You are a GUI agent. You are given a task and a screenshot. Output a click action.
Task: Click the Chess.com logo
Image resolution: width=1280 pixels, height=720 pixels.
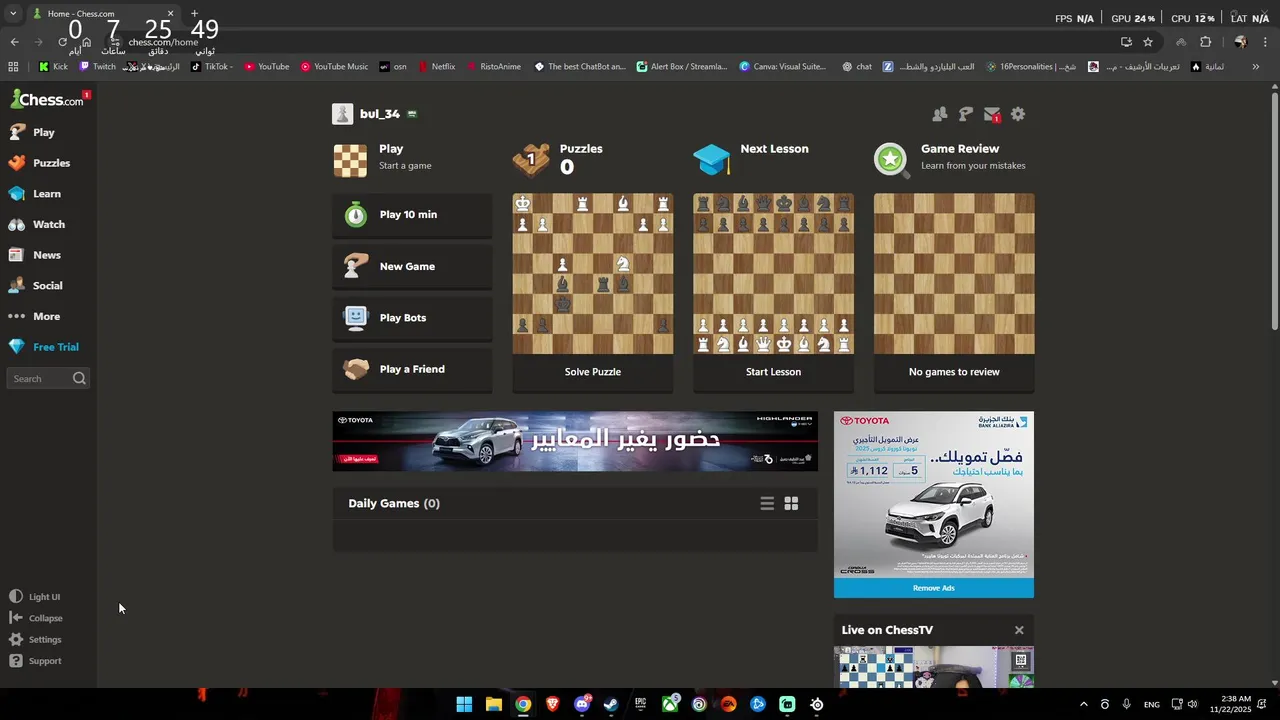[47, 99]
